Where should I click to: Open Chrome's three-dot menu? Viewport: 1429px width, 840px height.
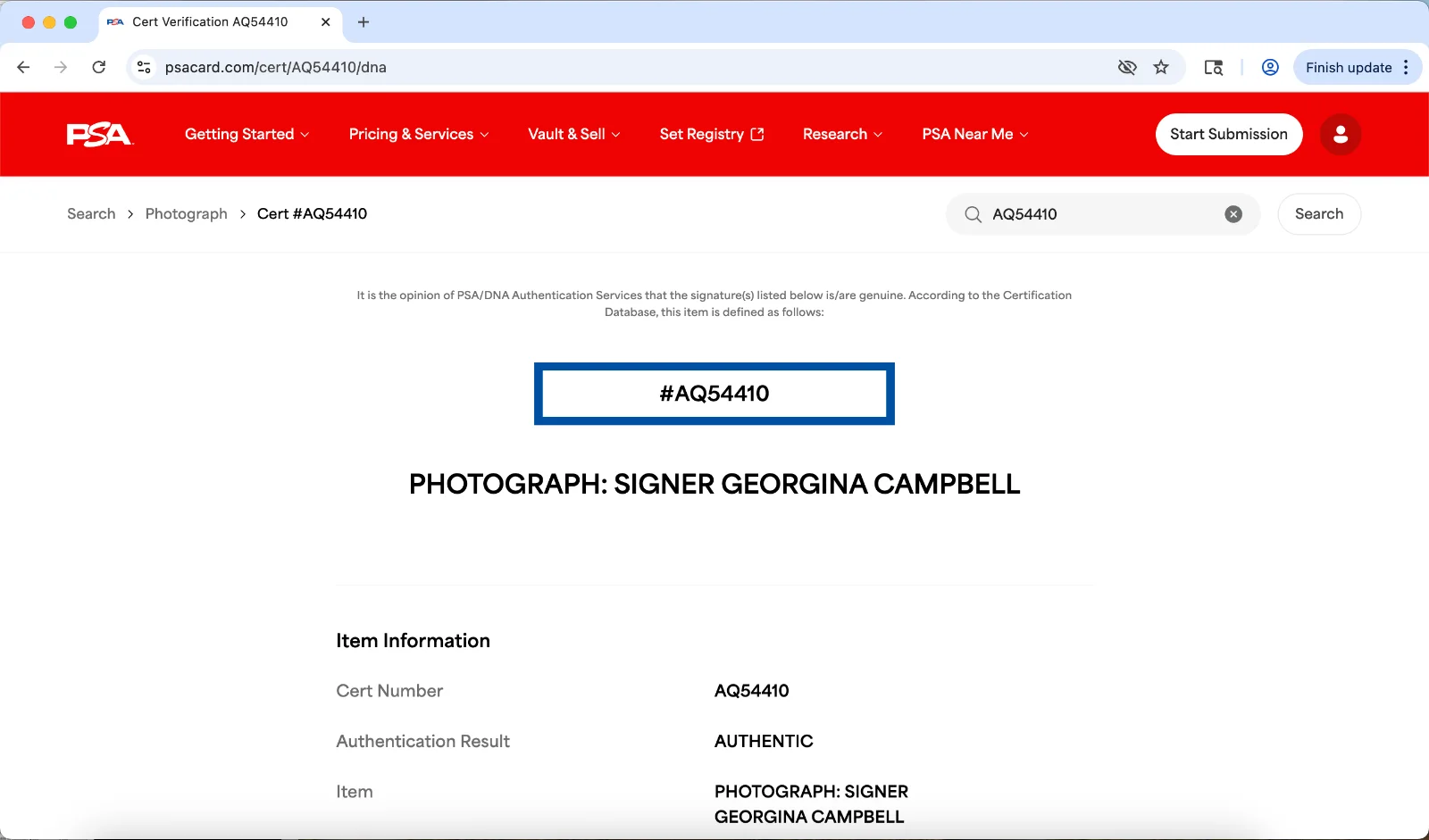pos(1406,67)
